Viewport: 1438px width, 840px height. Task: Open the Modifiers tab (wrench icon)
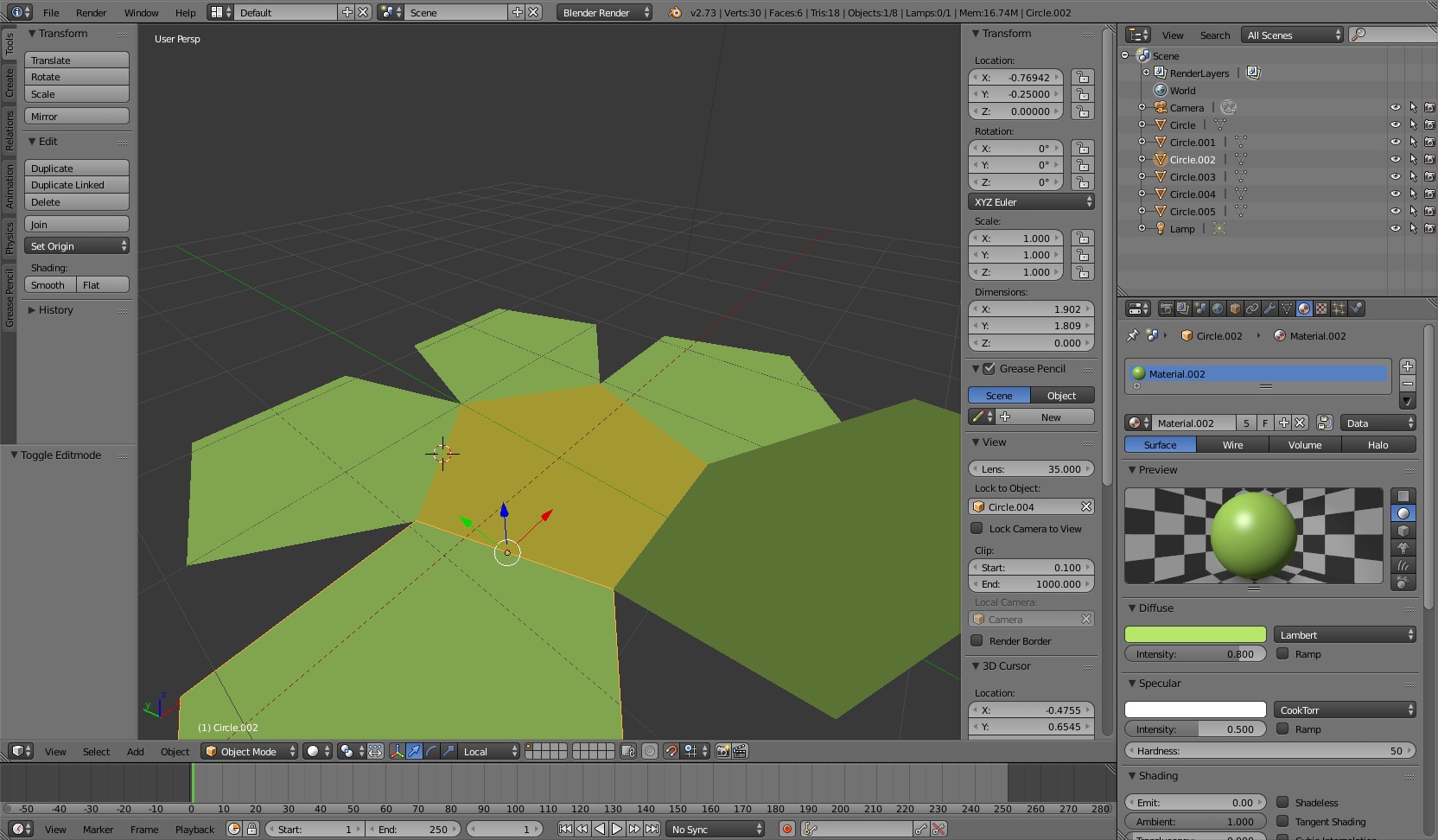pyautogui.click(x=1269, y=309)
